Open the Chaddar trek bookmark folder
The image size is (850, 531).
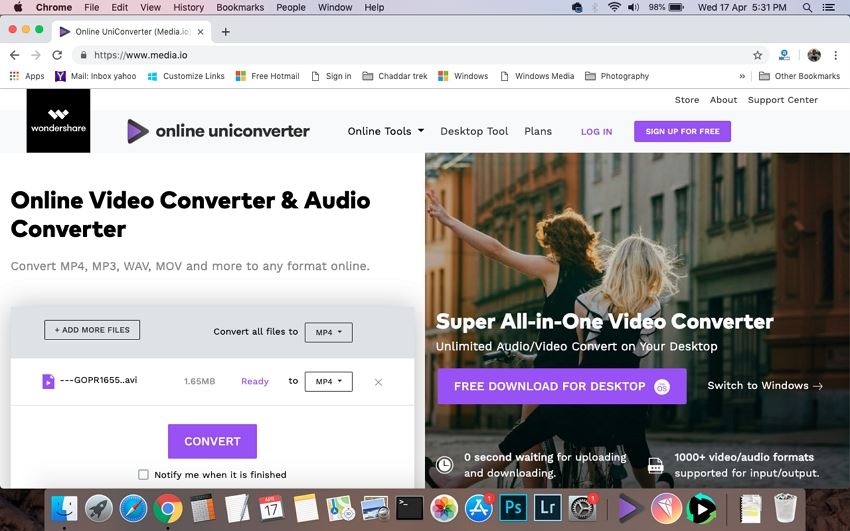tap(395, 76)
